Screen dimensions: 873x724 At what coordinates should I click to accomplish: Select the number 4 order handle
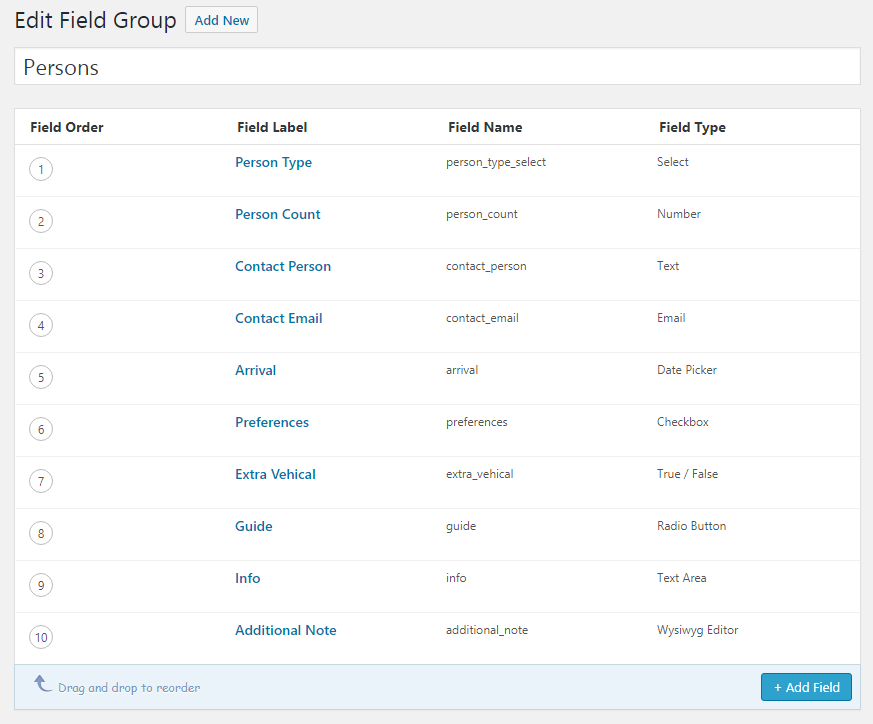pyautogui.click(x=41, y=325)
